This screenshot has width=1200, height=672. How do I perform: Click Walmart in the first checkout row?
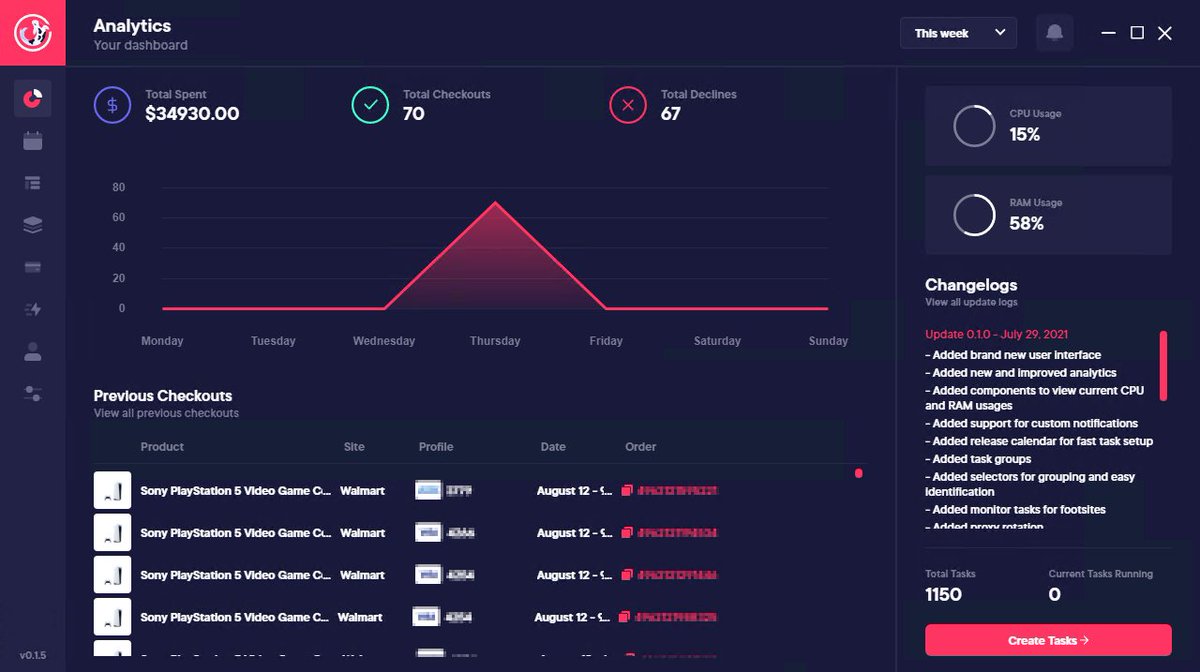(x=362, y=491)
